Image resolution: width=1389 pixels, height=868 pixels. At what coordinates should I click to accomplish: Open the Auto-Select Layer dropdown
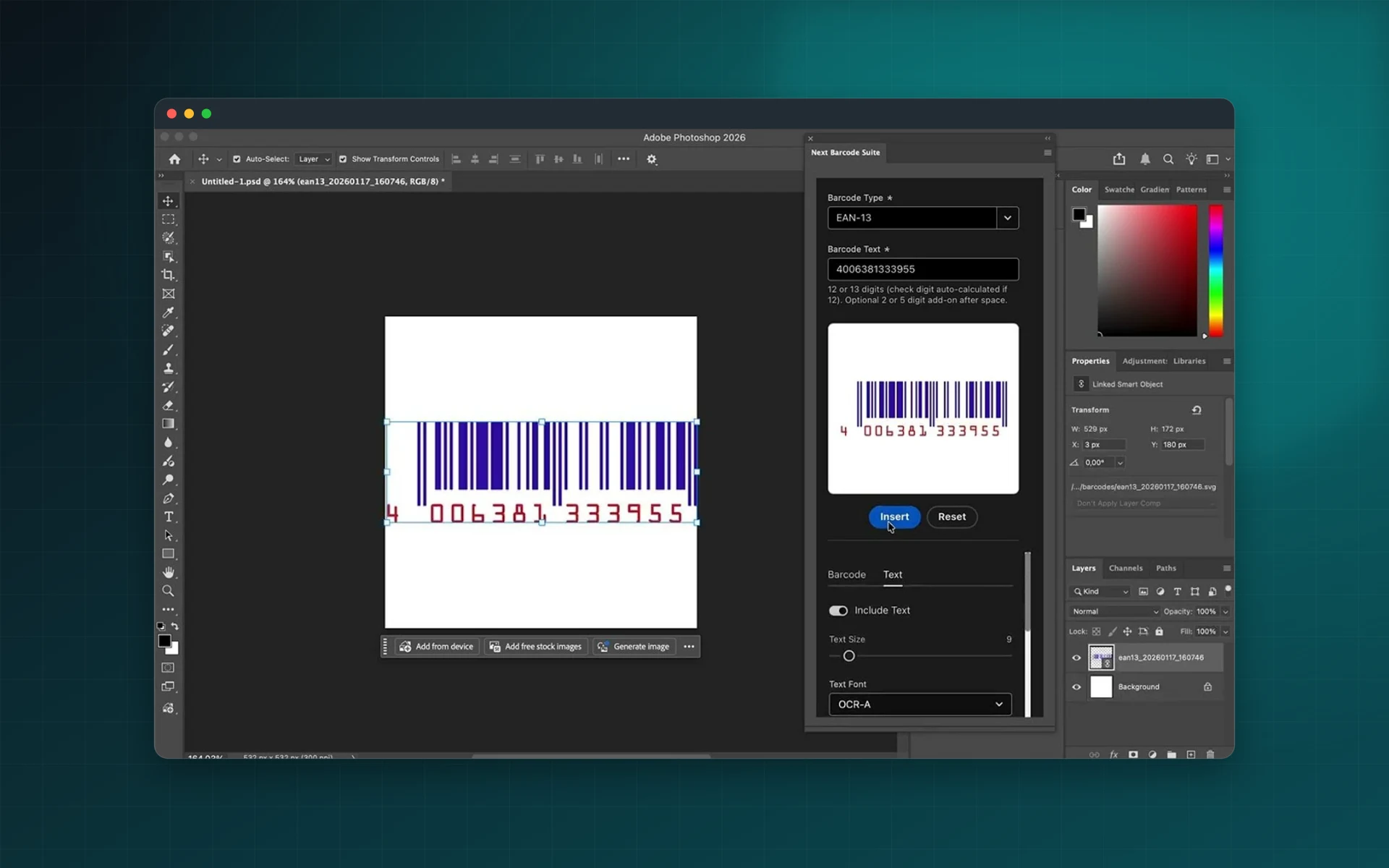point(313,159)
